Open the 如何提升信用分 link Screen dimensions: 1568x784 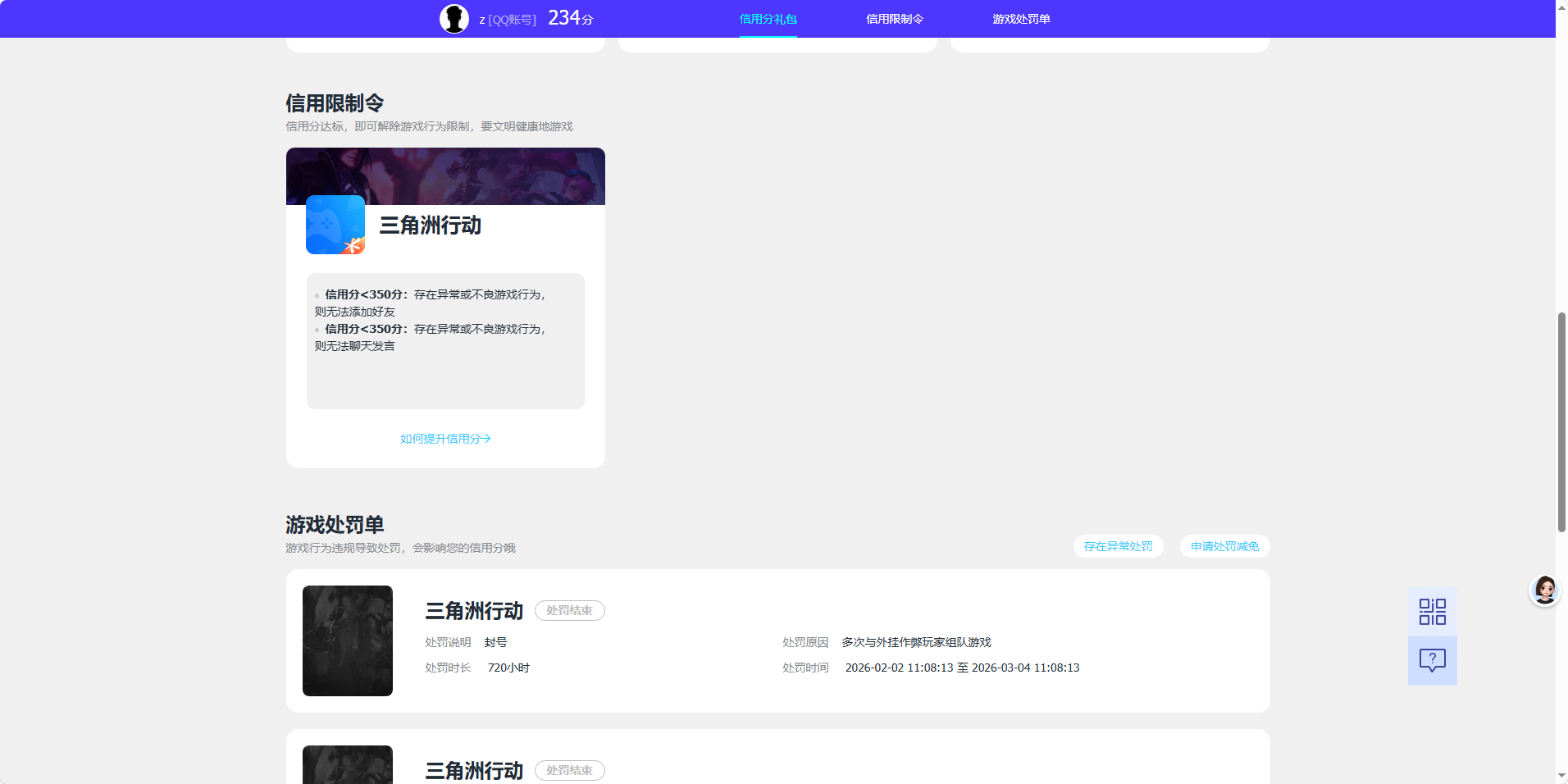coord(444,438)
